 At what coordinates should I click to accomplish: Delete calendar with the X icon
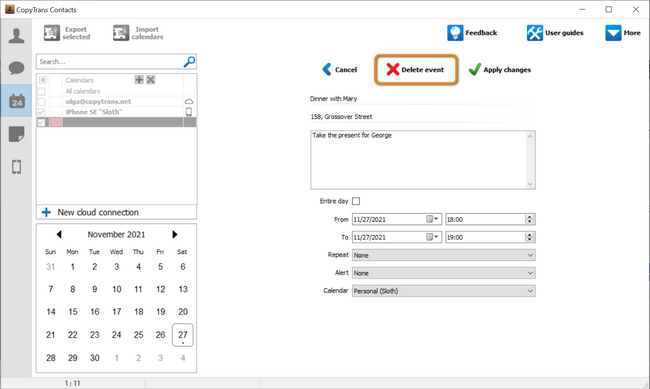(x=150, y=80)
